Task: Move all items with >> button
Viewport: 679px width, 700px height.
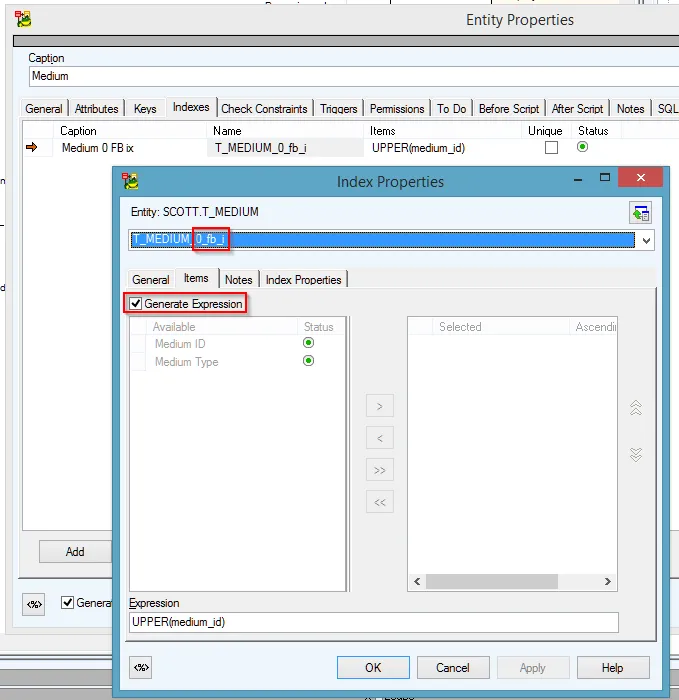Action: pos(379,470)
